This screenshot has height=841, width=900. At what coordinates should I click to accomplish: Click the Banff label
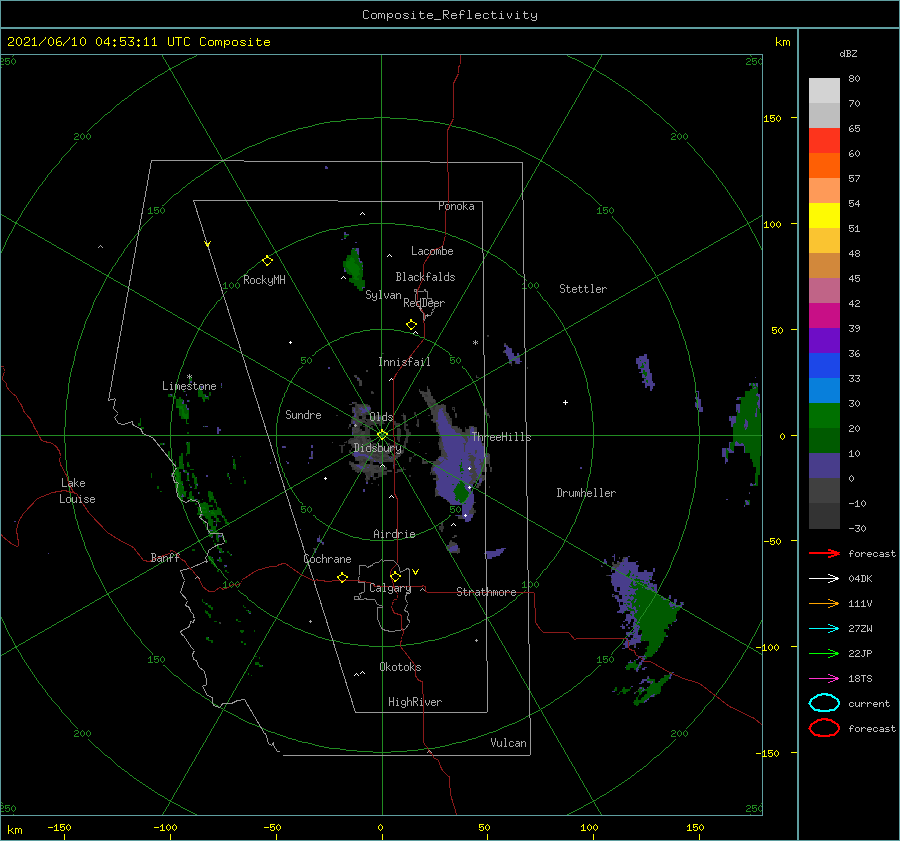tap(165, 557)
